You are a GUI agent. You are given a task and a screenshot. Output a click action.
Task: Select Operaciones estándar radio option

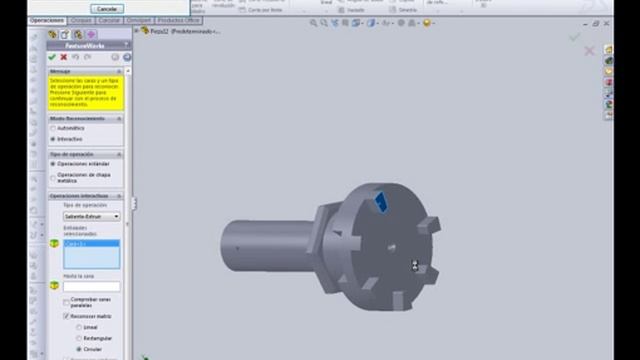53,164
